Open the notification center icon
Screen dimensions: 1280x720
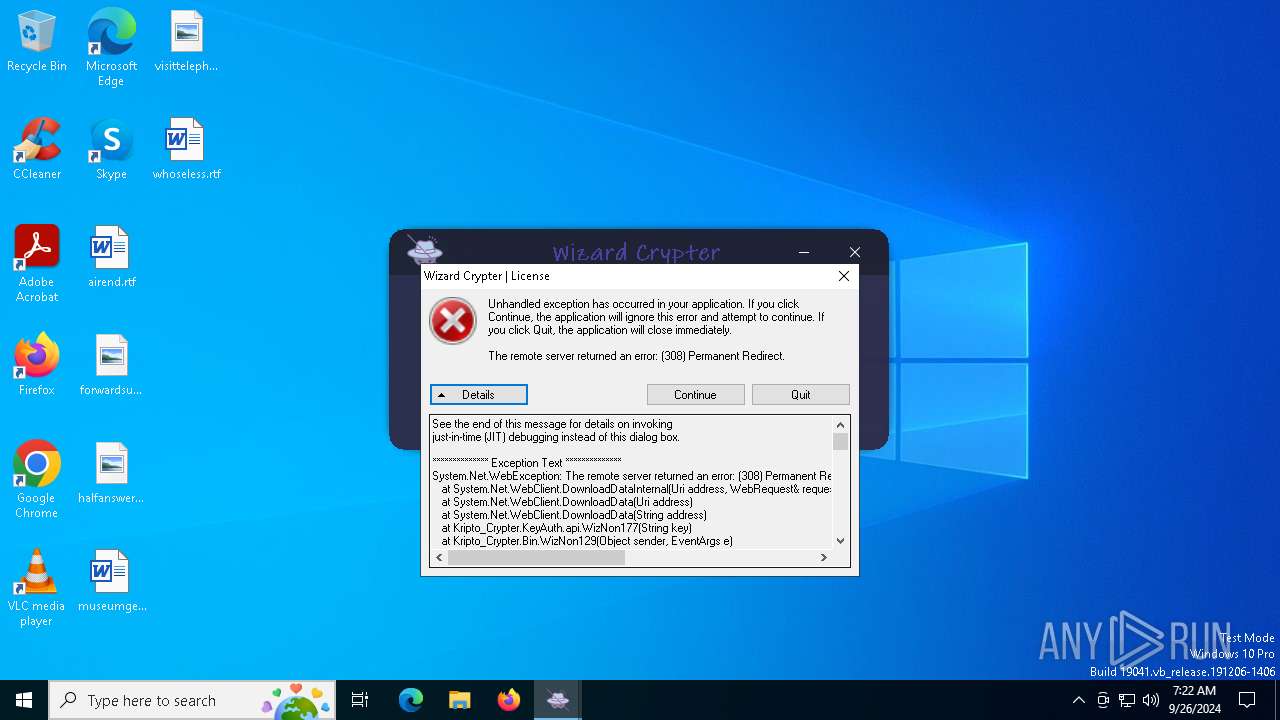coord(1247,700)
